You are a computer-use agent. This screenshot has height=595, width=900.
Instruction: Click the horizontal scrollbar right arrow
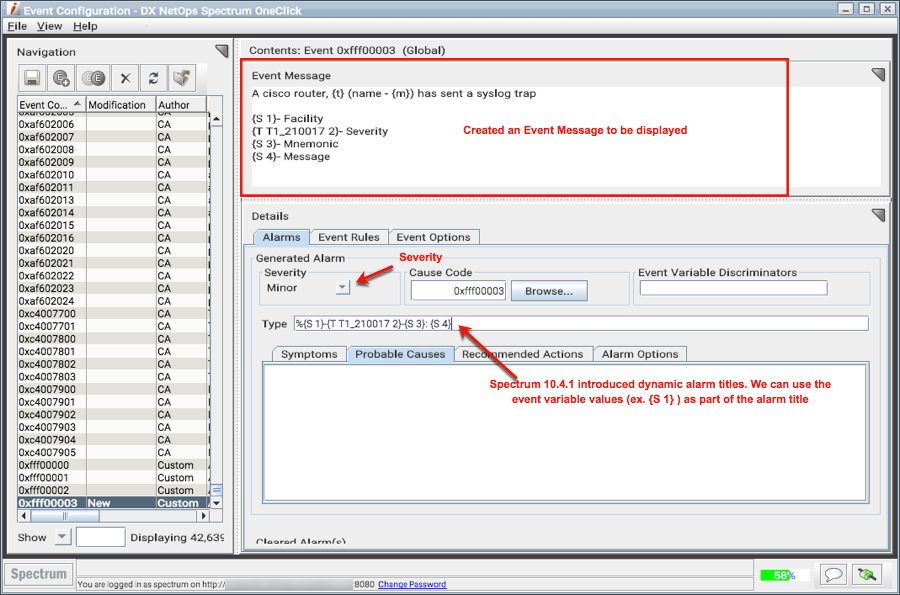point(203,516)
